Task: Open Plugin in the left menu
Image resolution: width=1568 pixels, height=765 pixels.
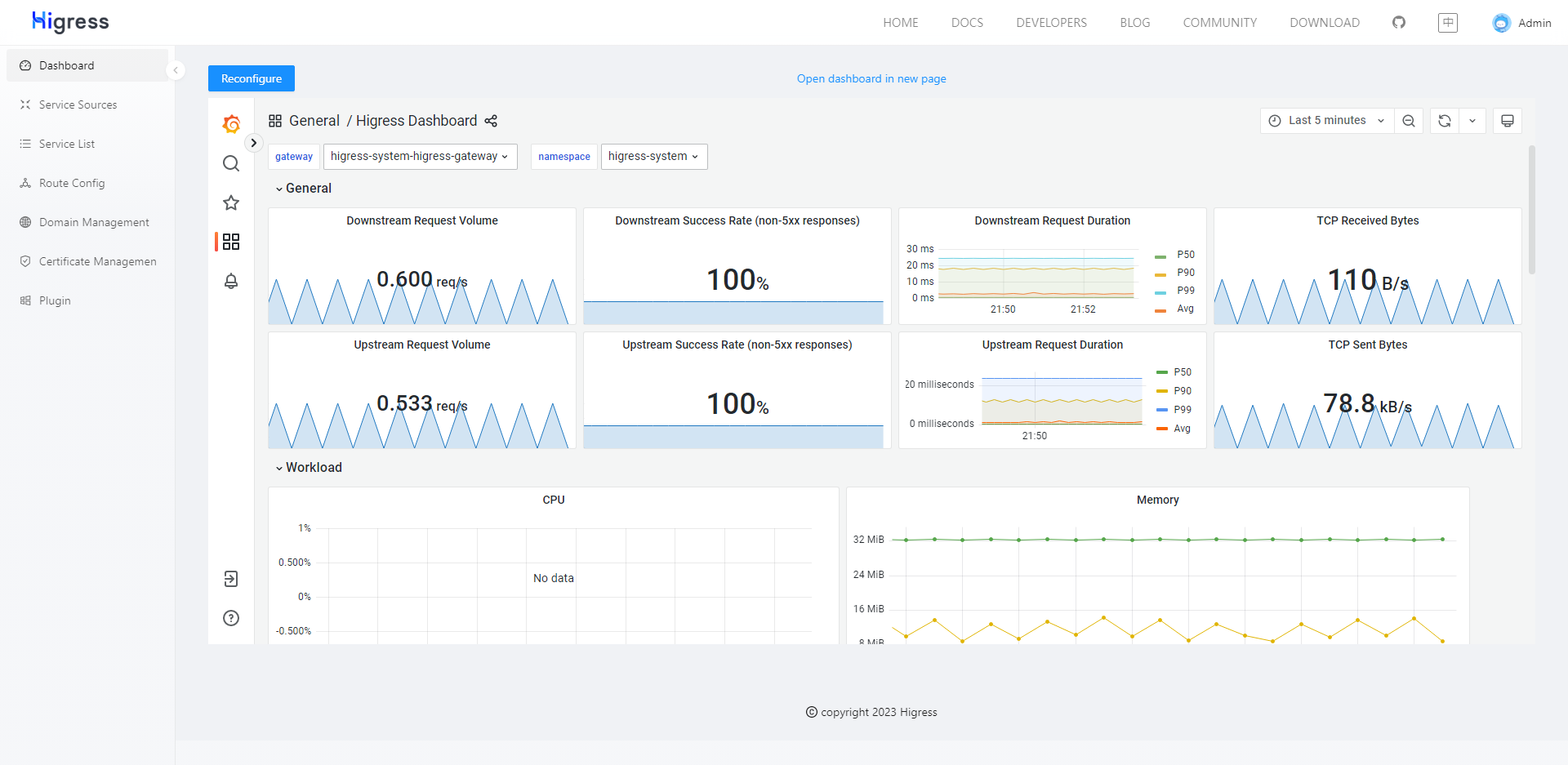Action: pos(87,300)
